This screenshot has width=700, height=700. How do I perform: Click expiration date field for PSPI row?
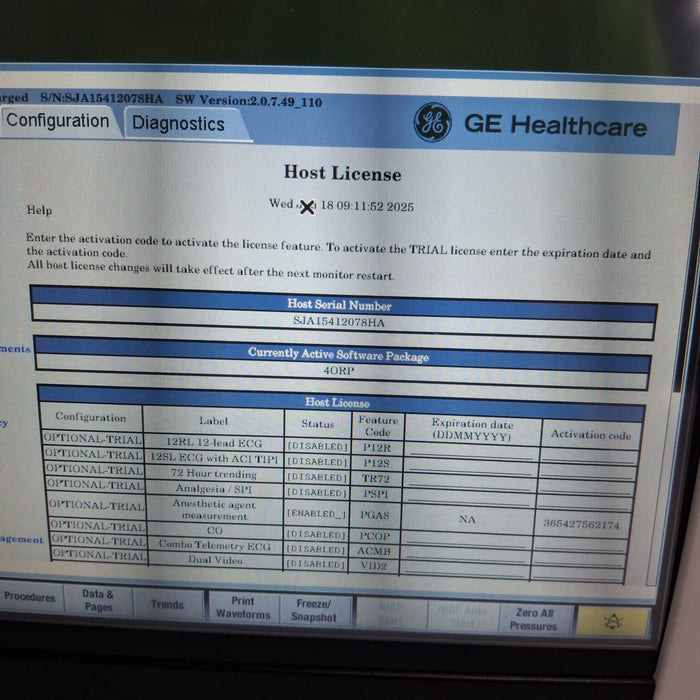pyautogui.click(x=469, y=498)
